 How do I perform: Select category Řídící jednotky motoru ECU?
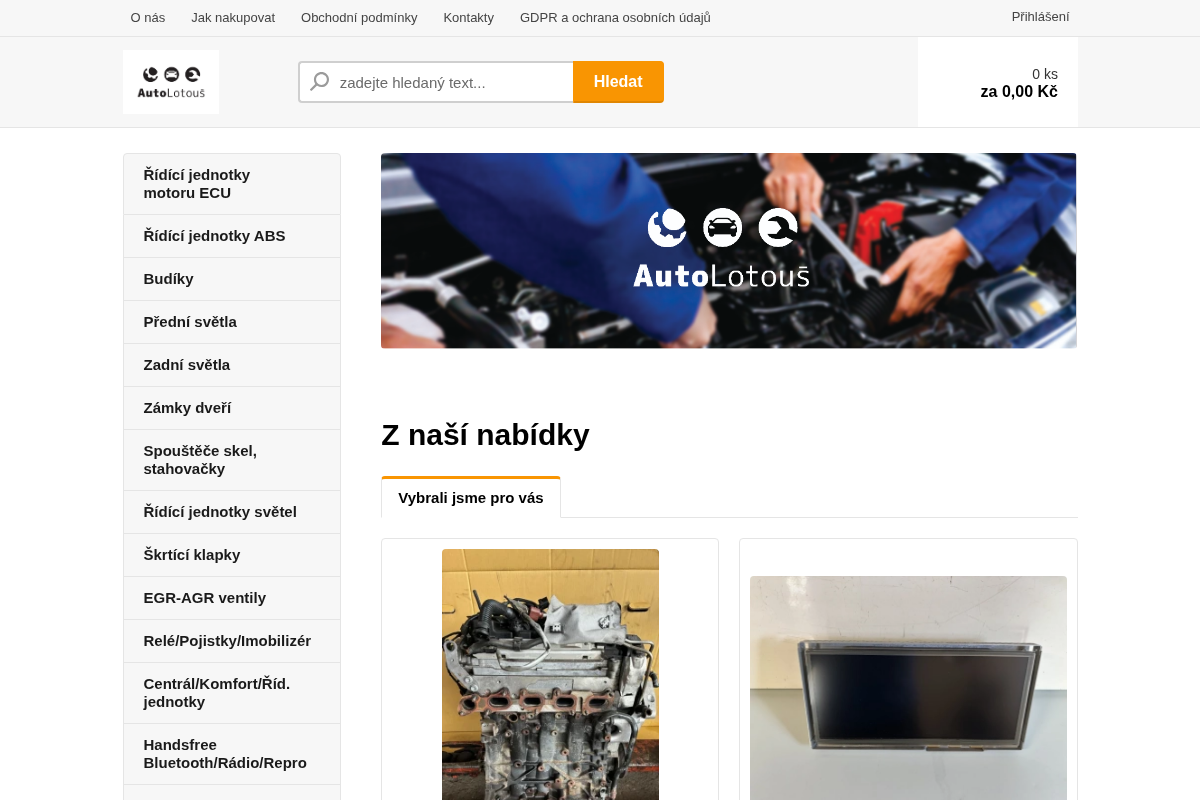click(x=232, y=184)
